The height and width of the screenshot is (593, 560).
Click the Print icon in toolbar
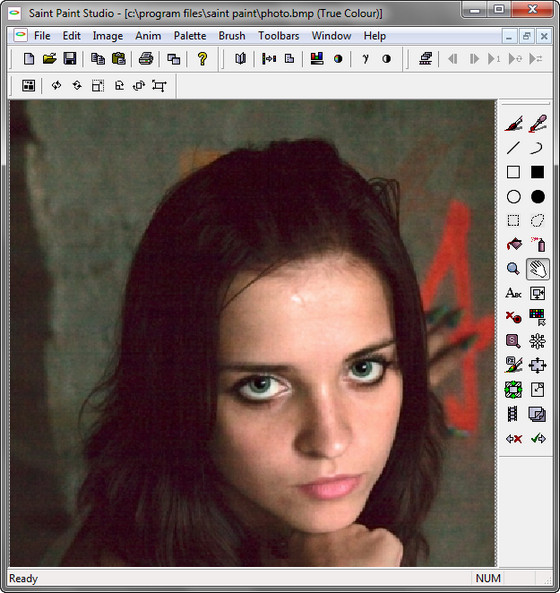coord(146,59)
